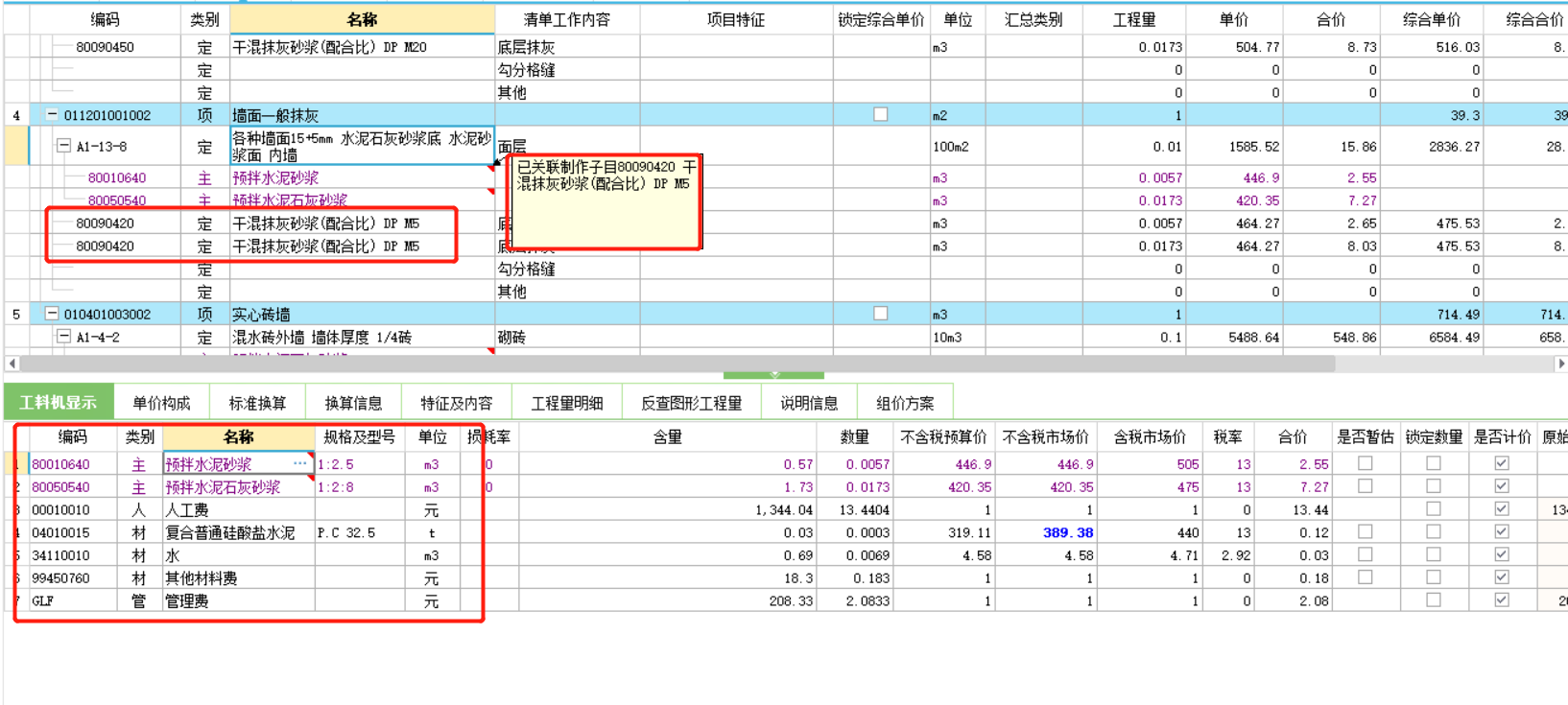Click the quantity value 2.0833
This screenshot has width=1568, height=705.
[x=867, y=601]
